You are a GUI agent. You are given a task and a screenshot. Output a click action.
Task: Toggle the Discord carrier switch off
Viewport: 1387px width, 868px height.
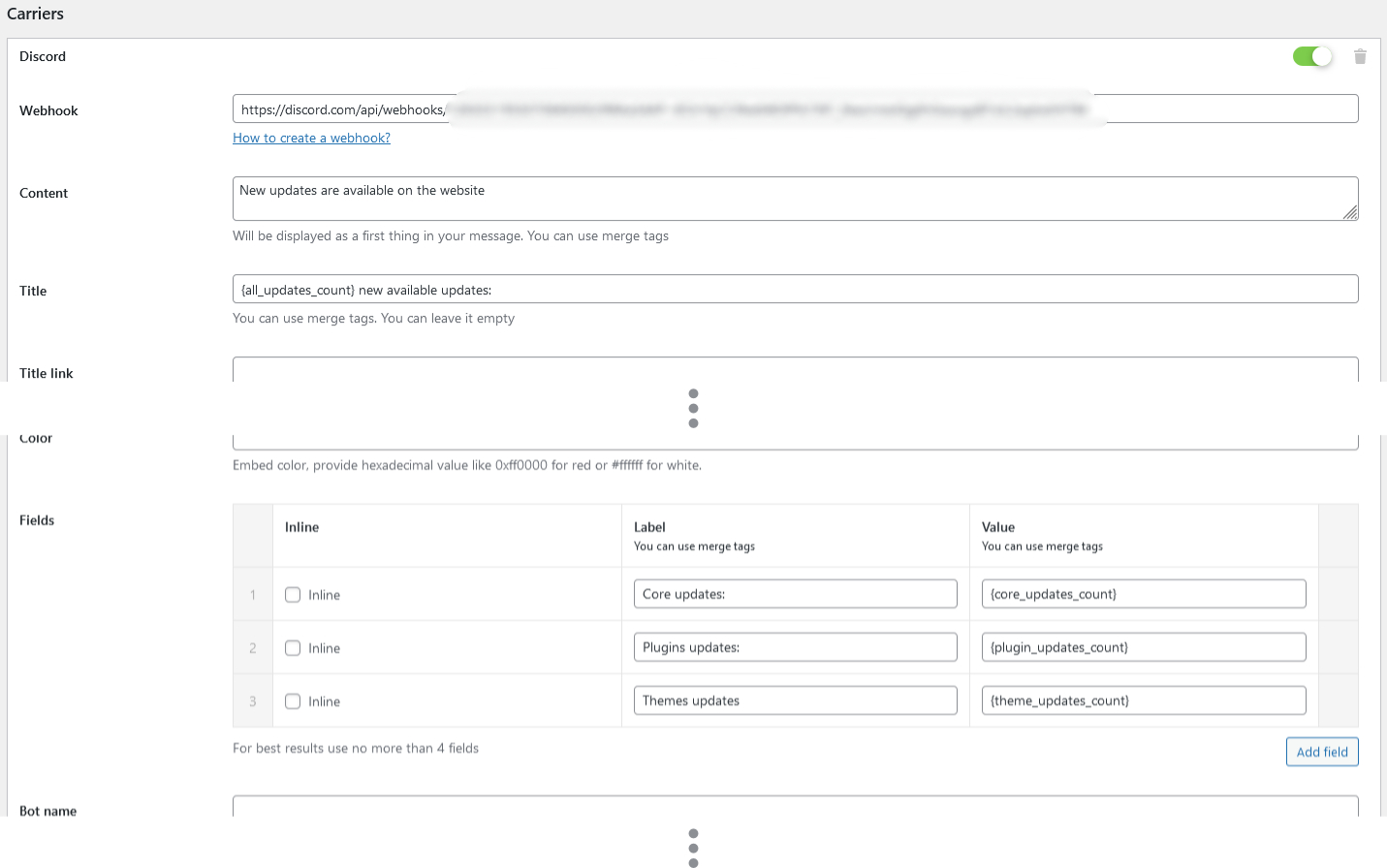(1312, 56)
